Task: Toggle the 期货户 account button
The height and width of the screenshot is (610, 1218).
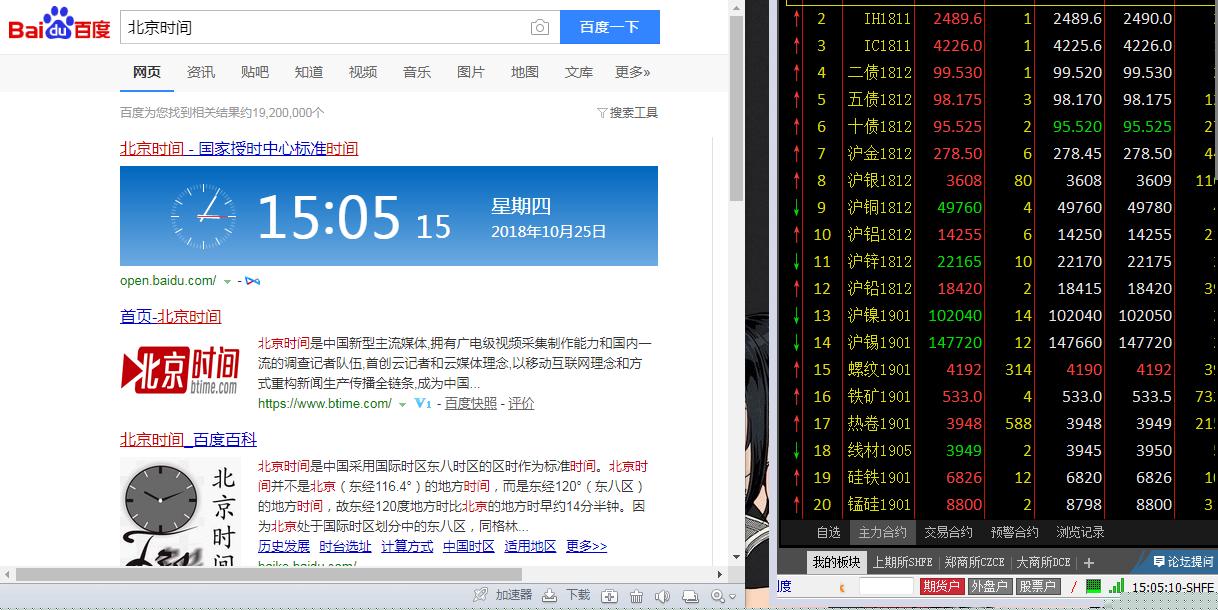Action: [940, 586]
